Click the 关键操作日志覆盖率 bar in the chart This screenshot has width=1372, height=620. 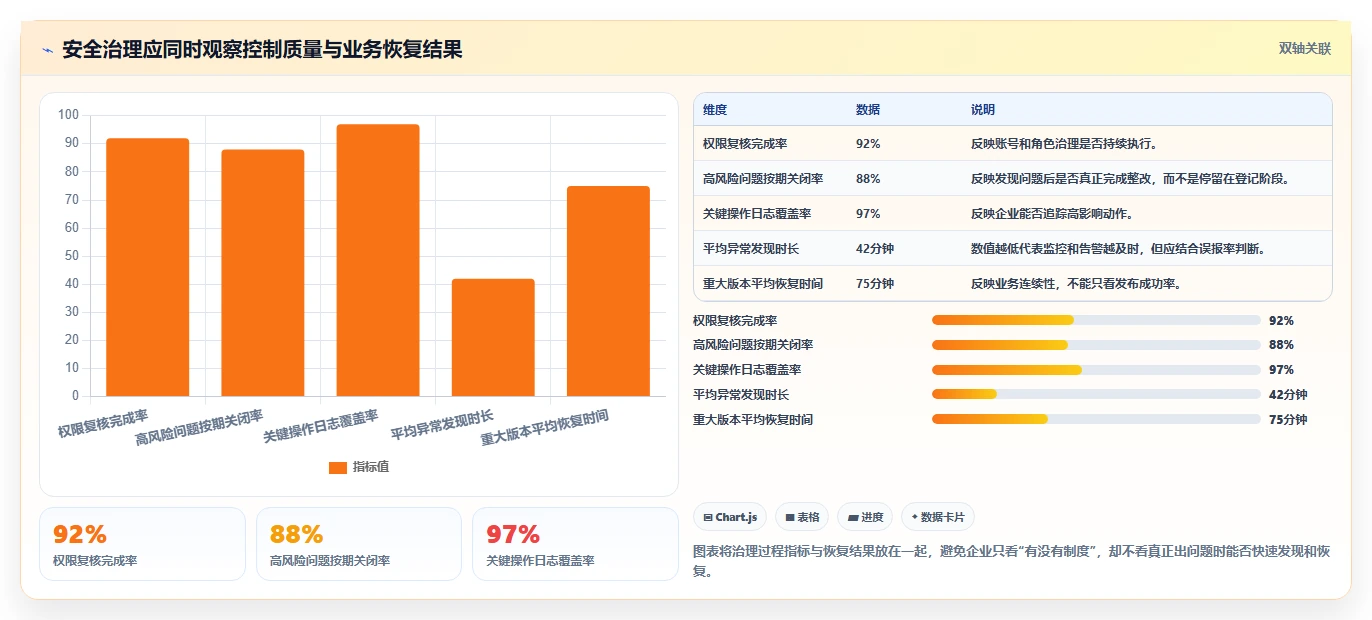[x=378, y=260]
